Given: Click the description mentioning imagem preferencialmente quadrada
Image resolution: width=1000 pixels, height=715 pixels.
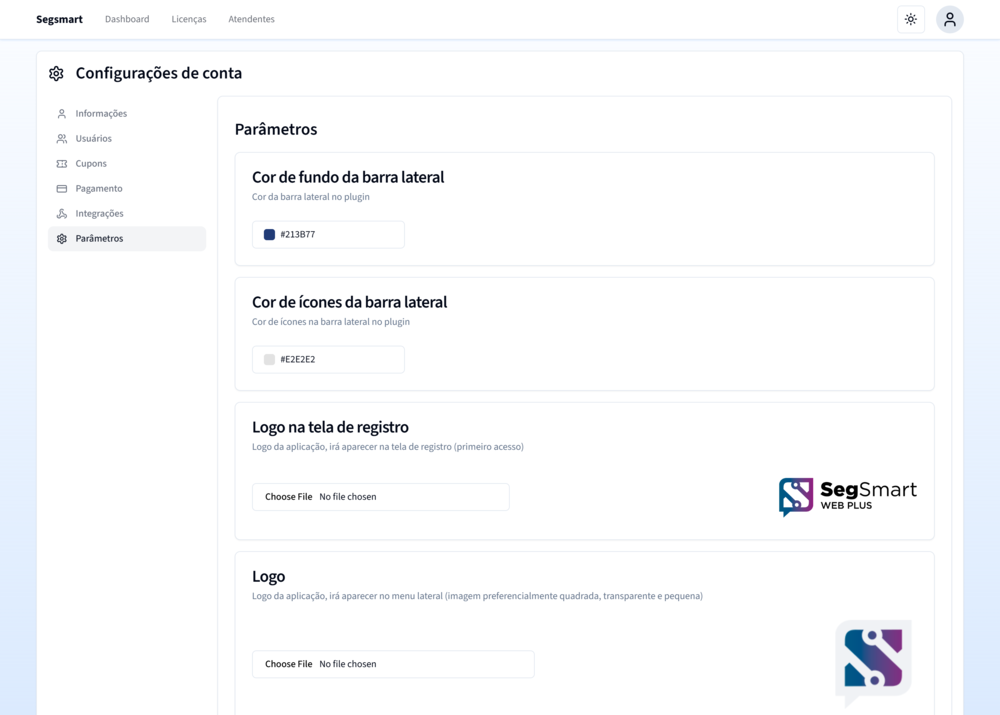Looking at the screenshot, I should pos(478,596).
